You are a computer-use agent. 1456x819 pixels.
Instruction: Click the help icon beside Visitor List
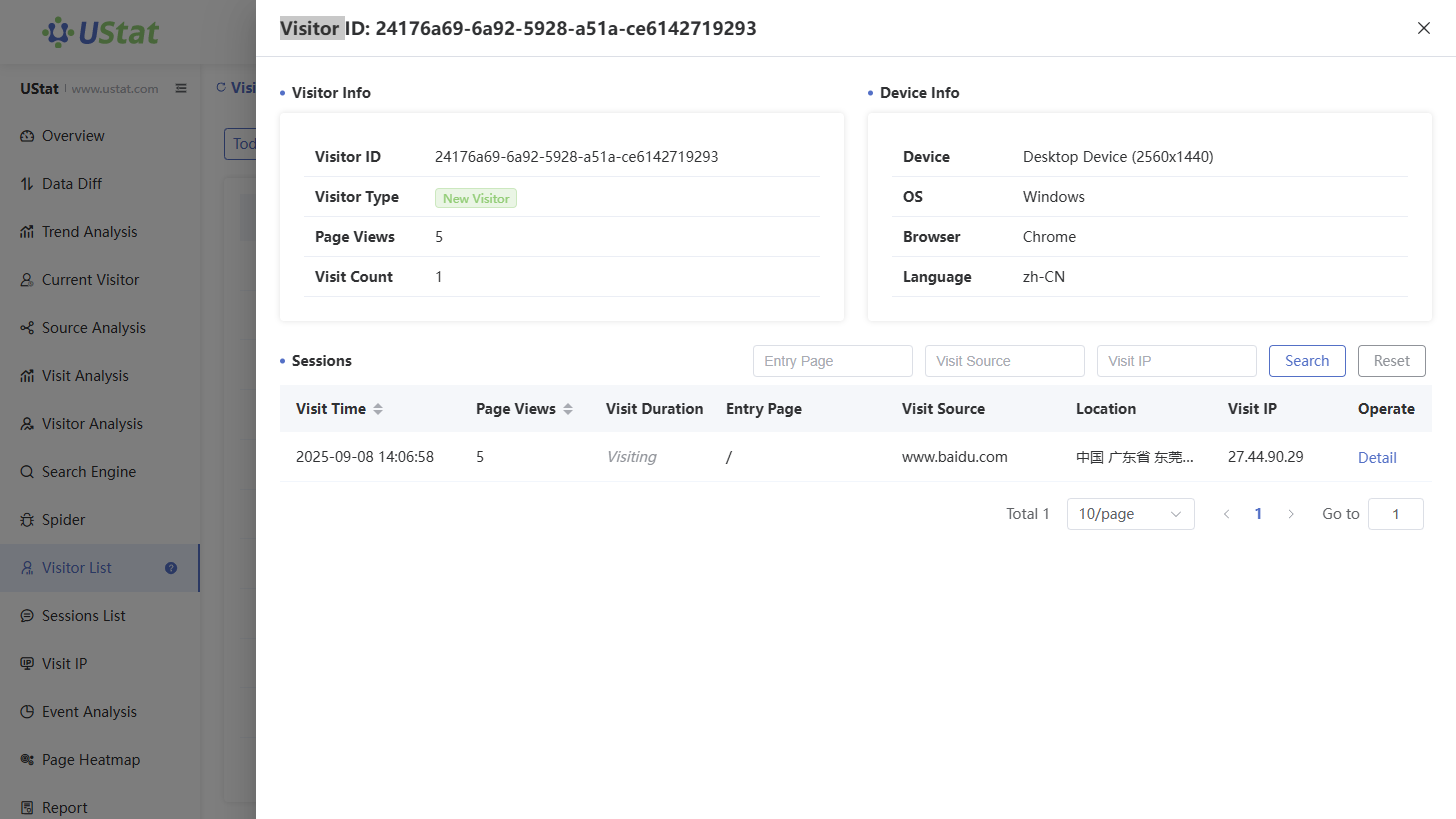click(171, 568)
